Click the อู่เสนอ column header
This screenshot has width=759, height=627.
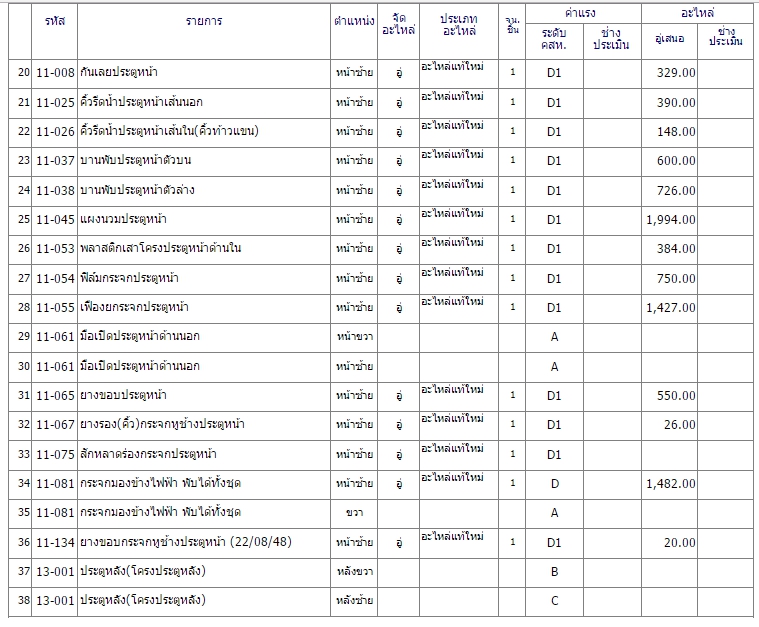[x=669, y=39]
